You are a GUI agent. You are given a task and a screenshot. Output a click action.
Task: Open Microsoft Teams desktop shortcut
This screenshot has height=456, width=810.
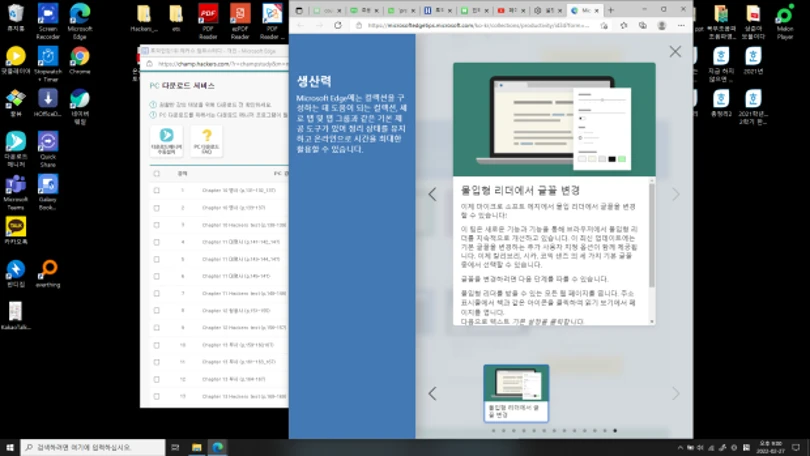[x=15, y=192]
